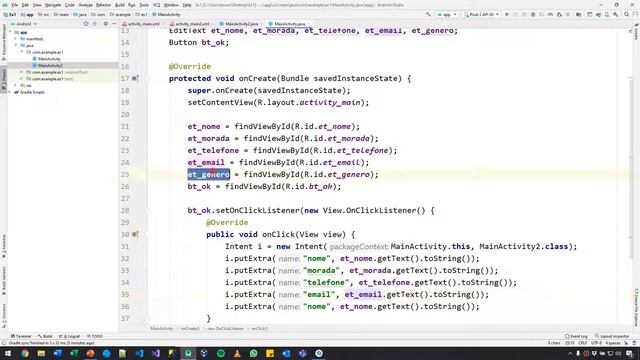This screenshot has width=640, height=360.
Task: Open the Gradle side panel tab on right edge
Action: pos(636,32)
